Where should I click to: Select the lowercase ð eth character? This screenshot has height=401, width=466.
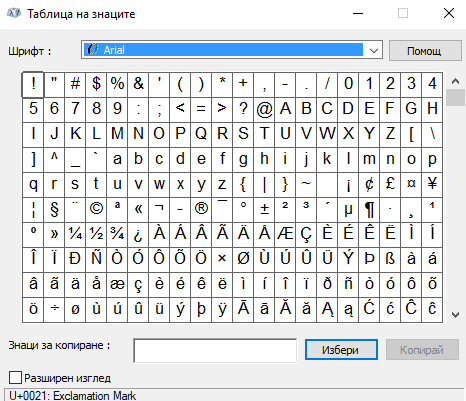point(327,285)
